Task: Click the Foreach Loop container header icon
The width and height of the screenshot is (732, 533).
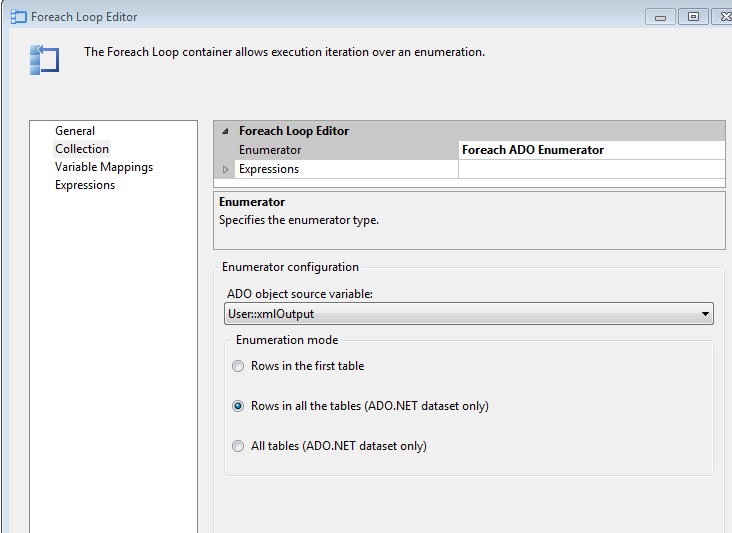Action: (45, 59)
